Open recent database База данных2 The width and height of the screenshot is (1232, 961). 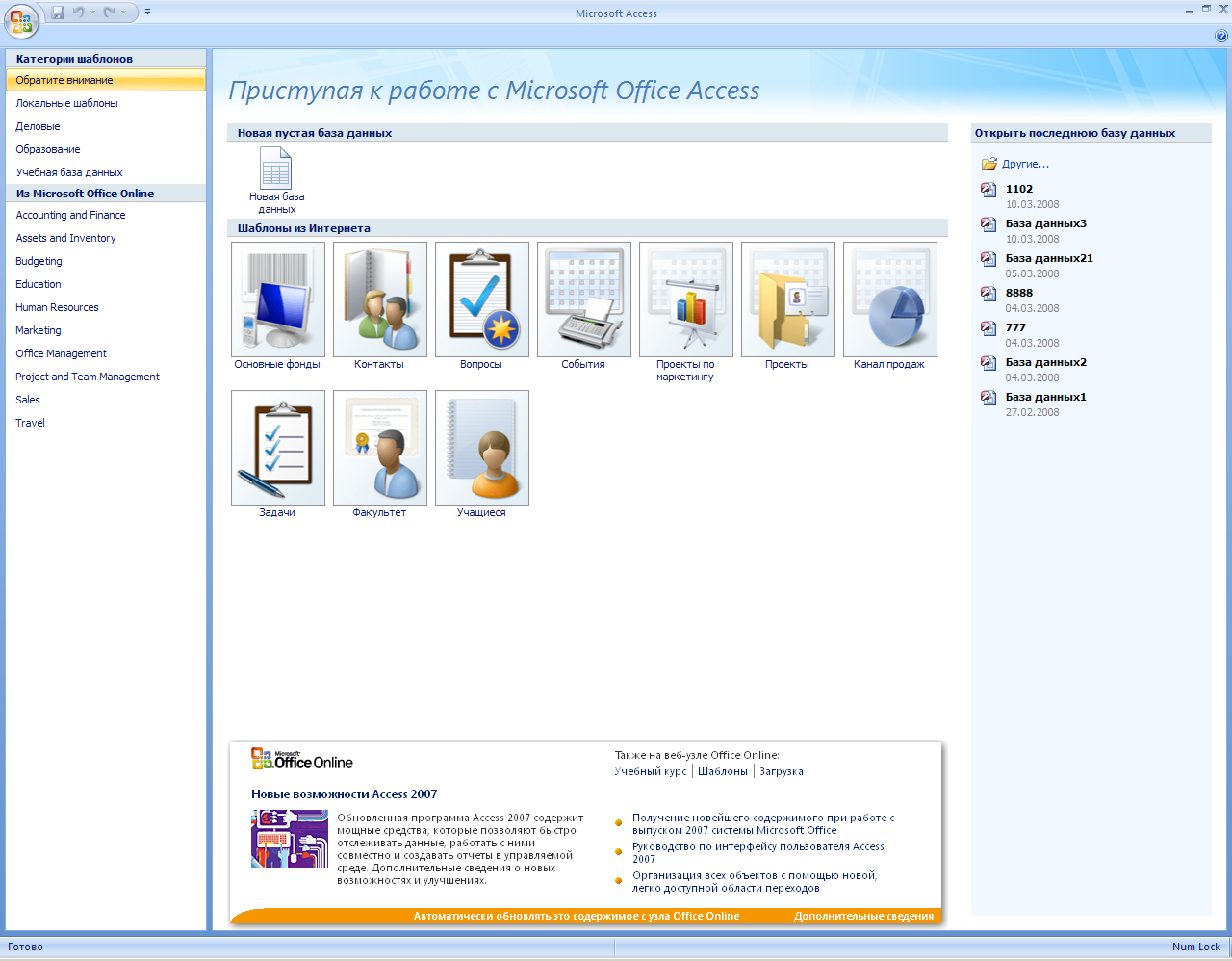pyautogui.click(x=1046, y=362)
